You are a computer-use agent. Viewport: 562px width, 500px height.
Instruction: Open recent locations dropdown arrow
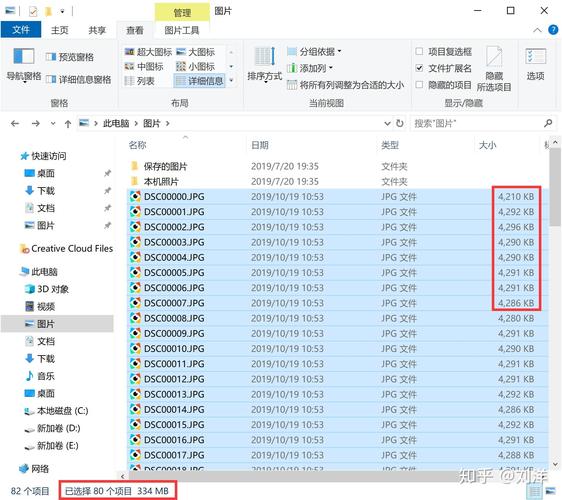point(53,124)
